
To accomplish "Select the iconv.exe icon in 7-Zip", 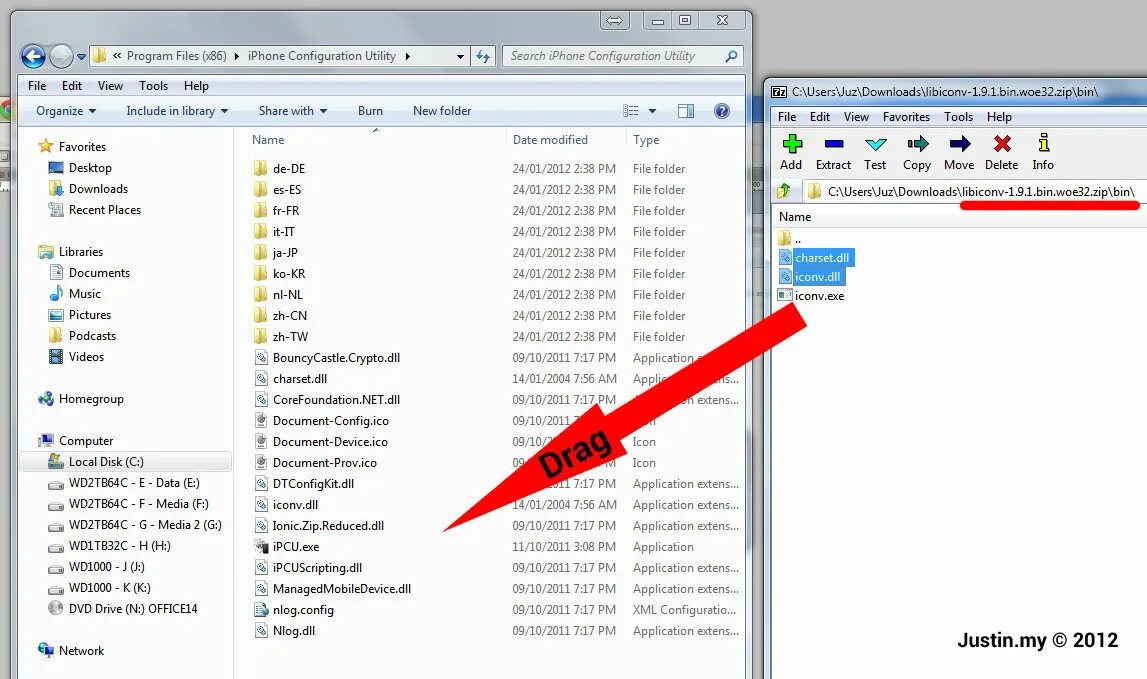I will [785, 296].
